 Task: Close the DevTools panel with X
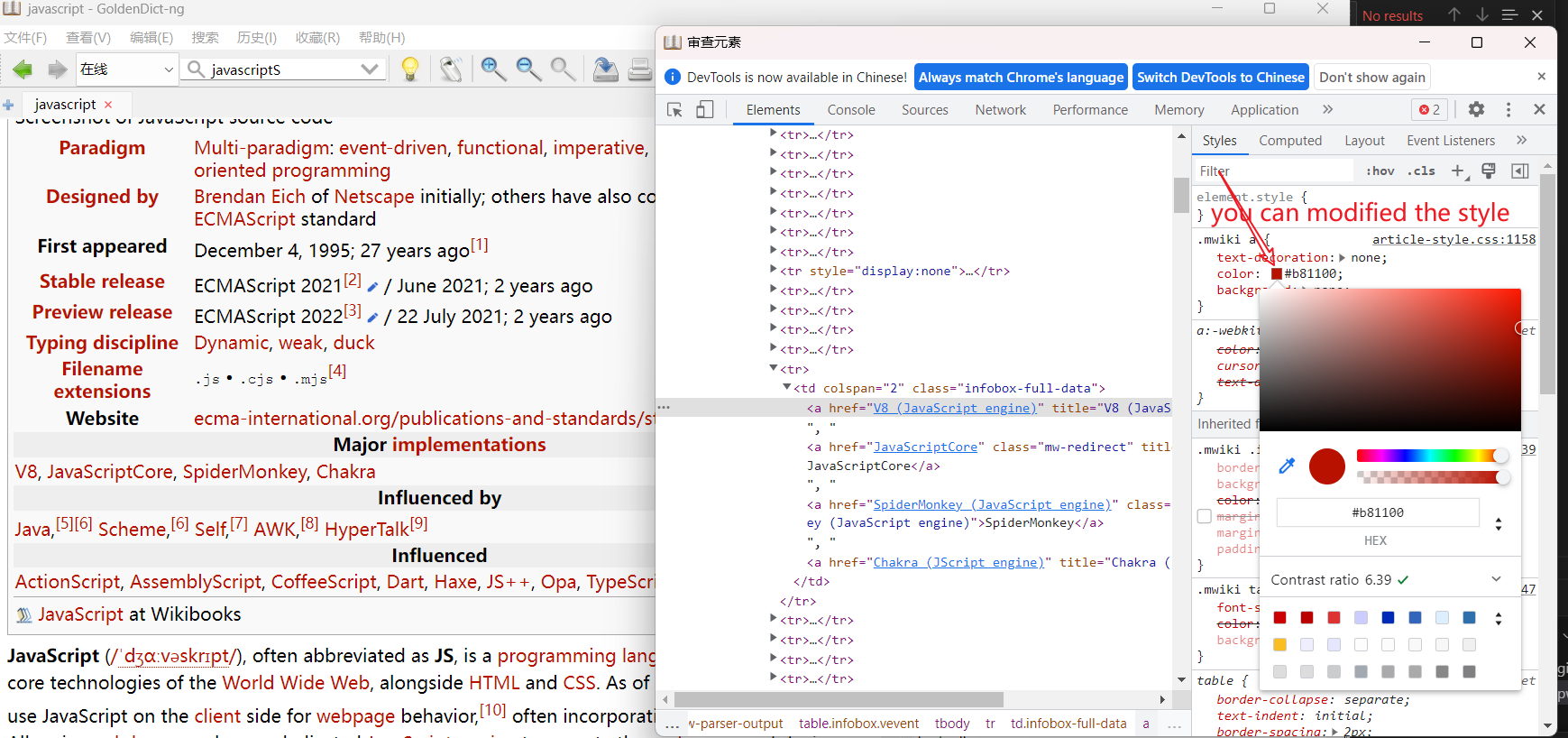[x=1539, y=109]
